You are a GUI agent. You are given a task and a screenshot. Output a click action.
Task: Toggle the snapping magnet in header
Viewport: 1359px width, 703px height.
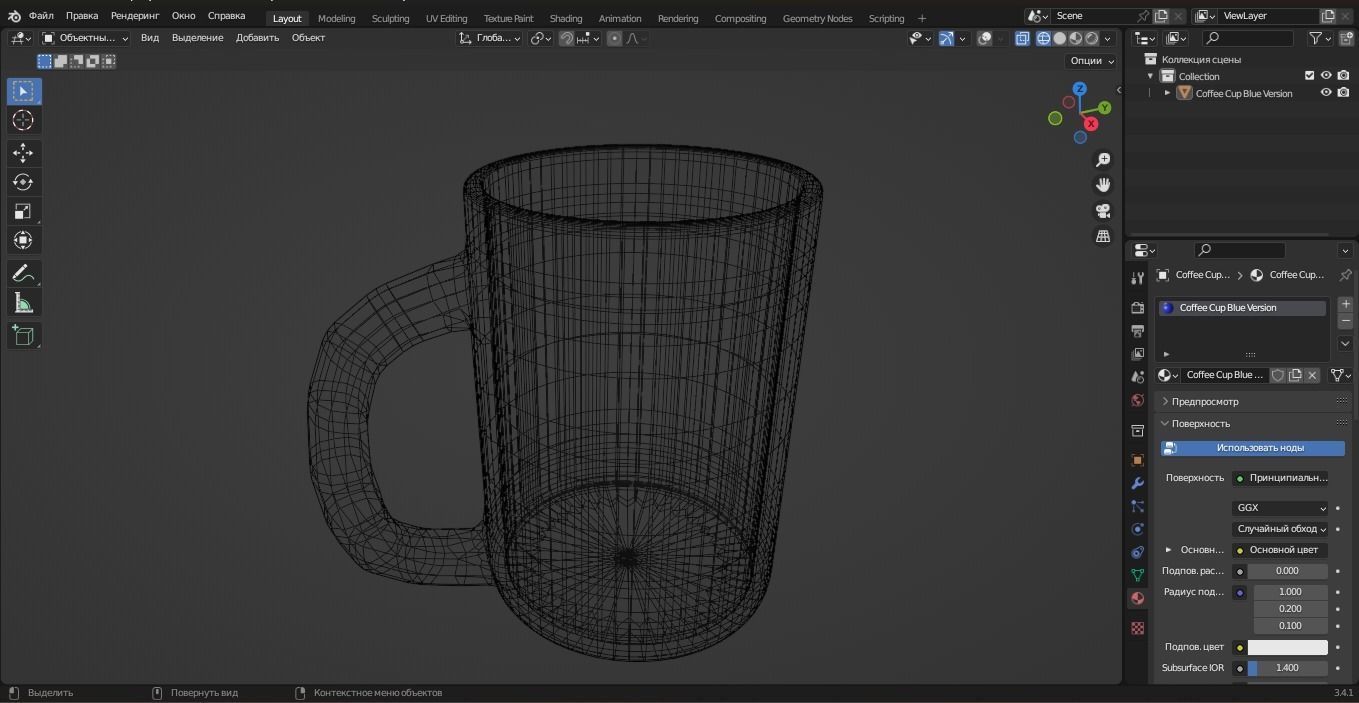point(567,38)
